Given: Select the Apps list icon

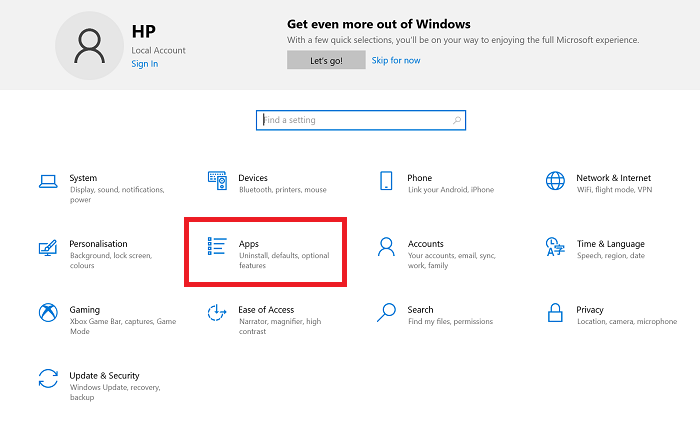Looking at the screenshot, I should (217, 246).
